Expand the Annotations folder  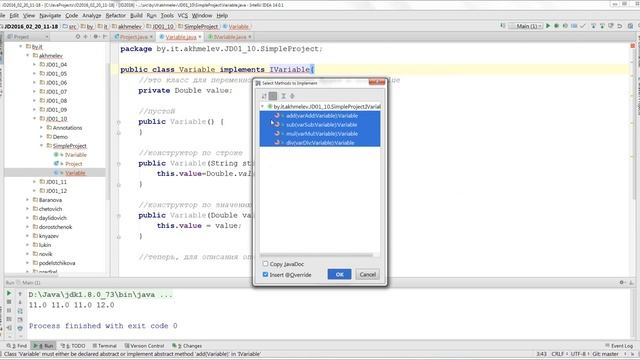pyautogui.click(x=41, y=127)
